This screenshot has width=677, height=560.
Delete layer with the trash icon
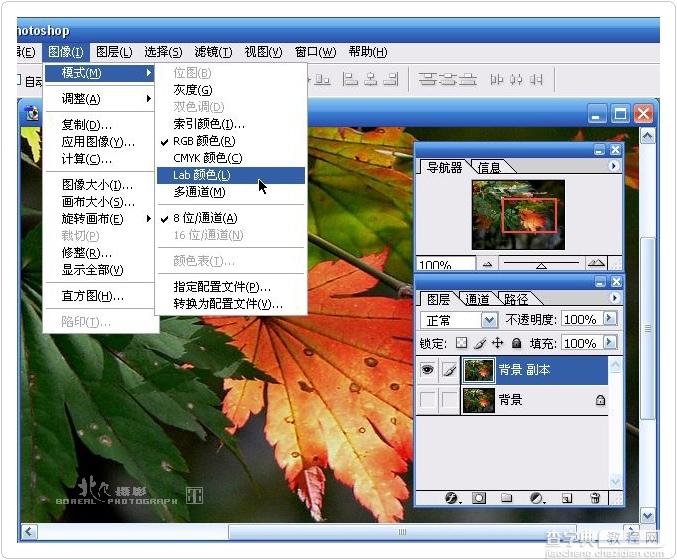[595, 498]
